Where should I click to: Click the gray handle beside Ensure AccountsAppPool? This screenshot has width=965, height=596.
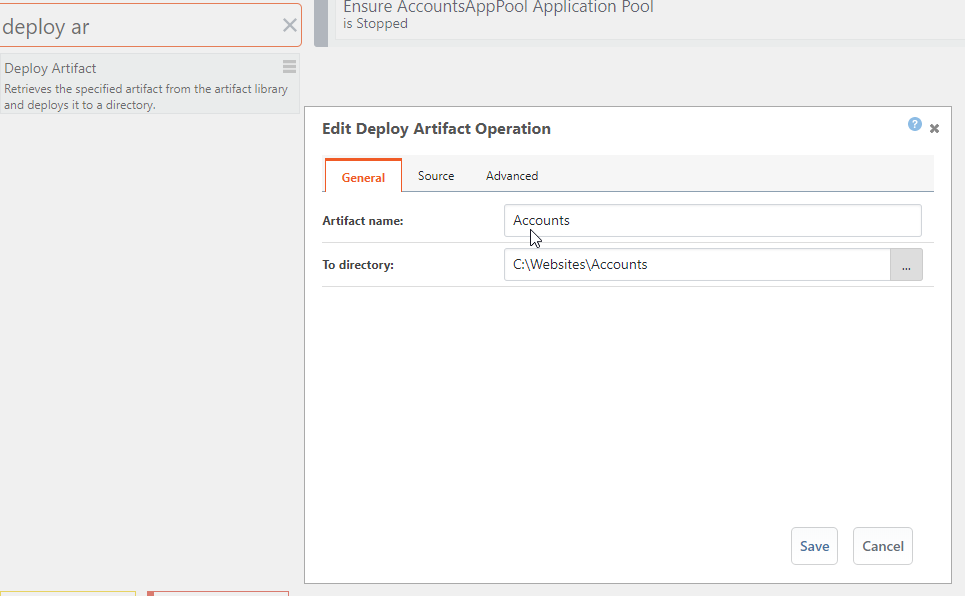point(321,22)
